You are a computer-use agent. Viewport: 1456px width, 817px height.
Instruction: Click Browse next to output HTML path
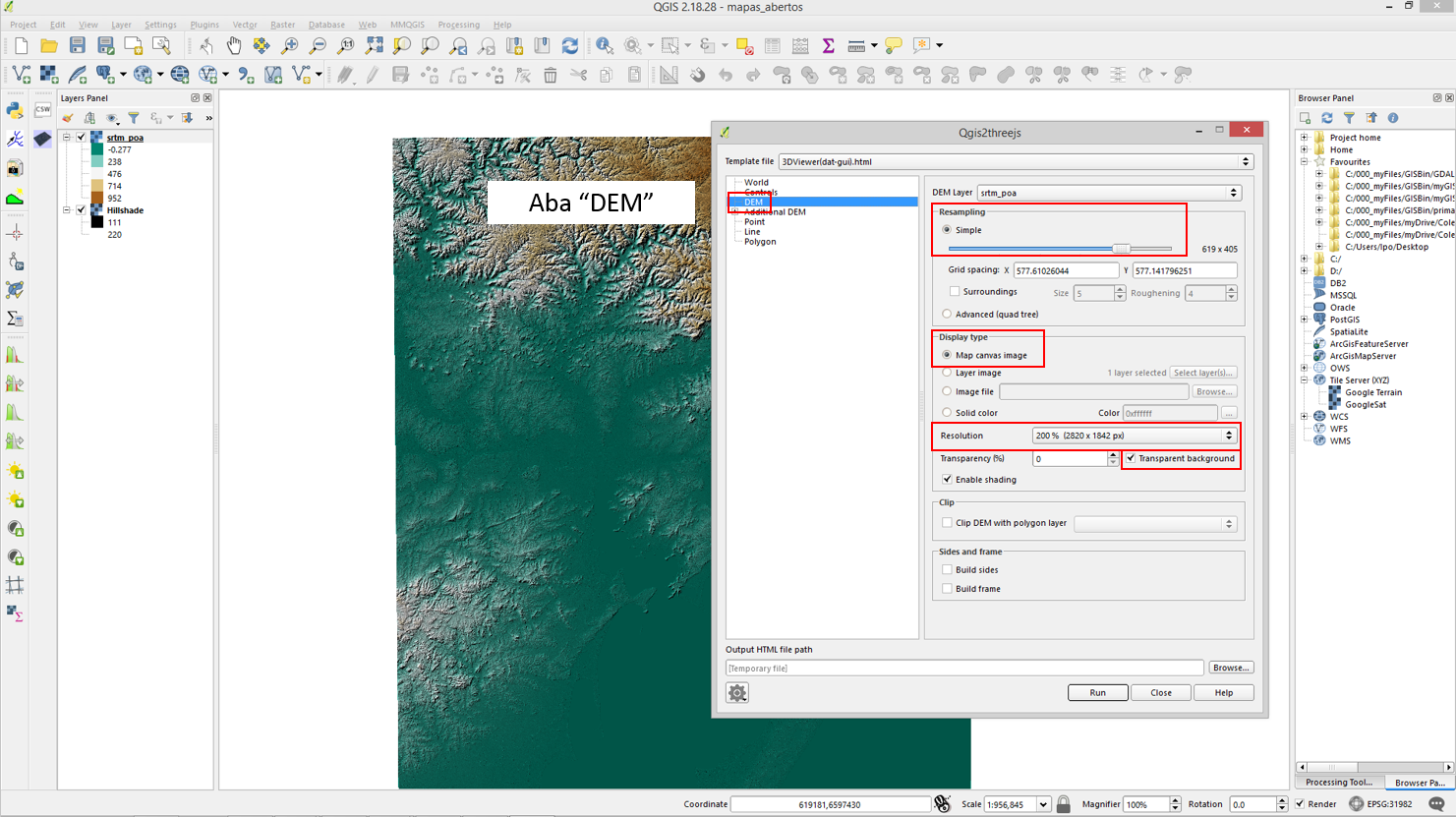click(x=1231, y=668)
